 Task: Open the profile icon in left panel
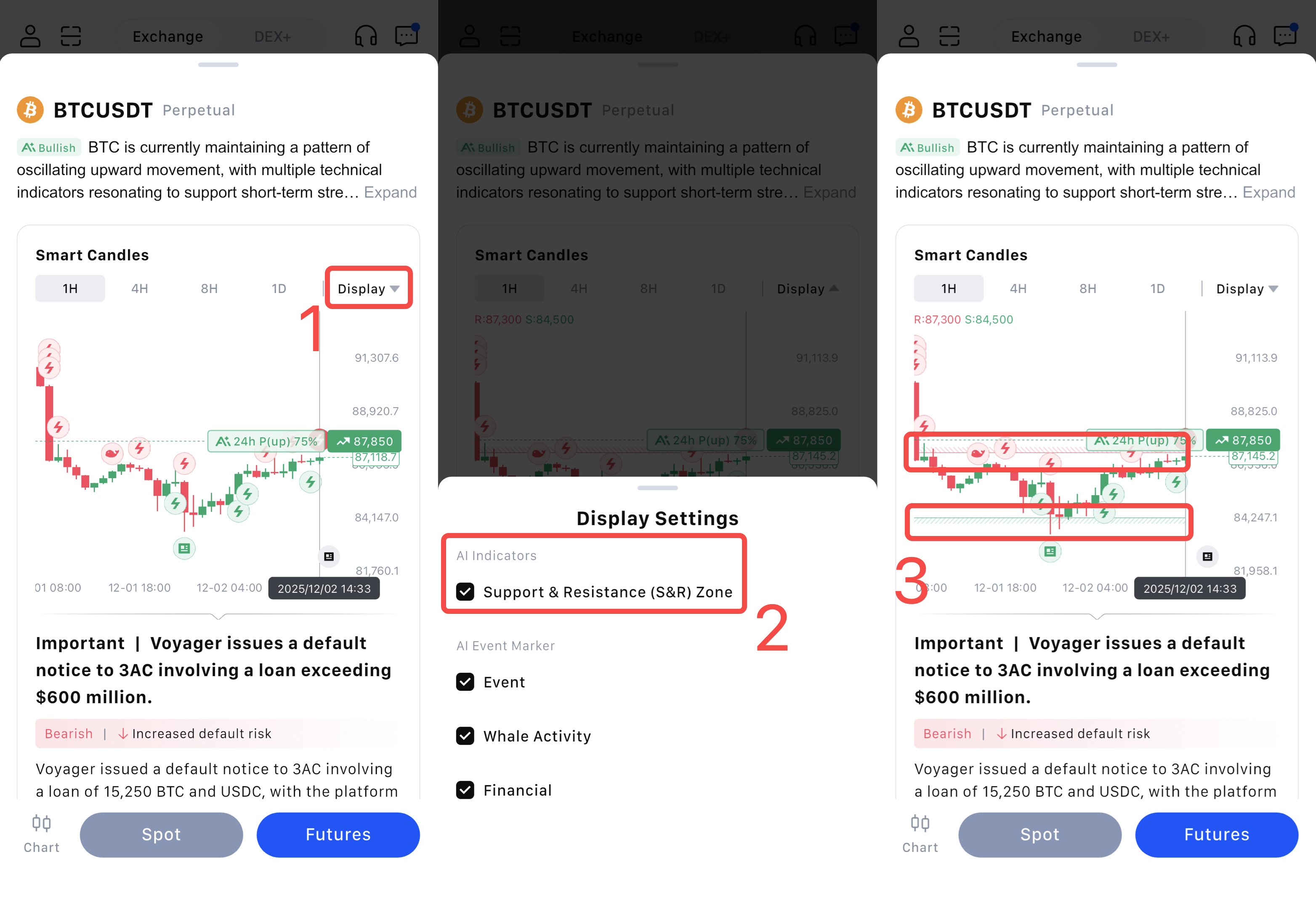click(x=30, y=36)
